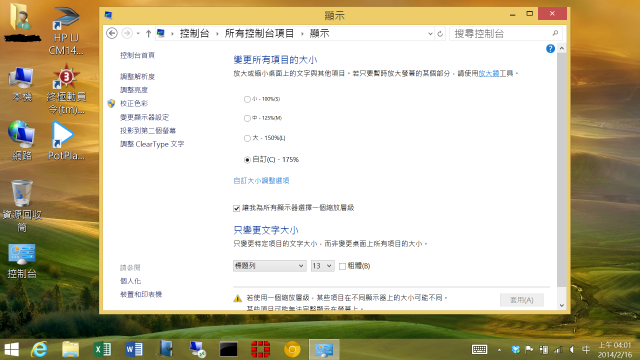Click the Back navigation arrow
This screenshot has height=360, width=640.
112,33
